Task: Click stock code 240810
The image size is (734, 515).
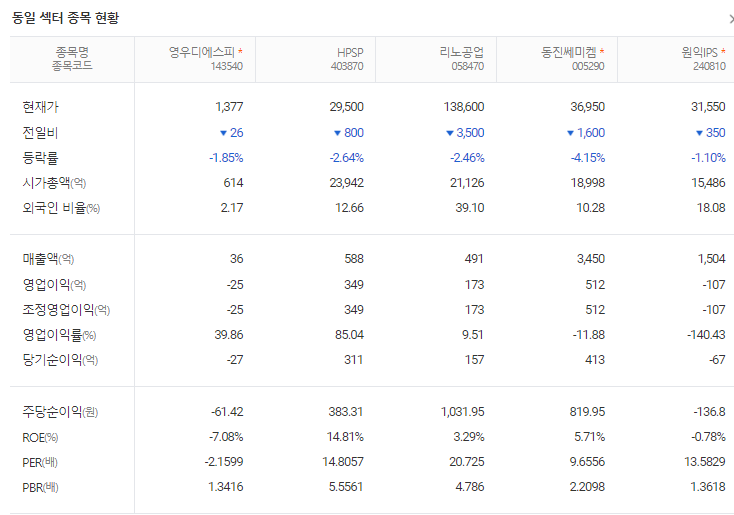Action: [x=709, y=66]
